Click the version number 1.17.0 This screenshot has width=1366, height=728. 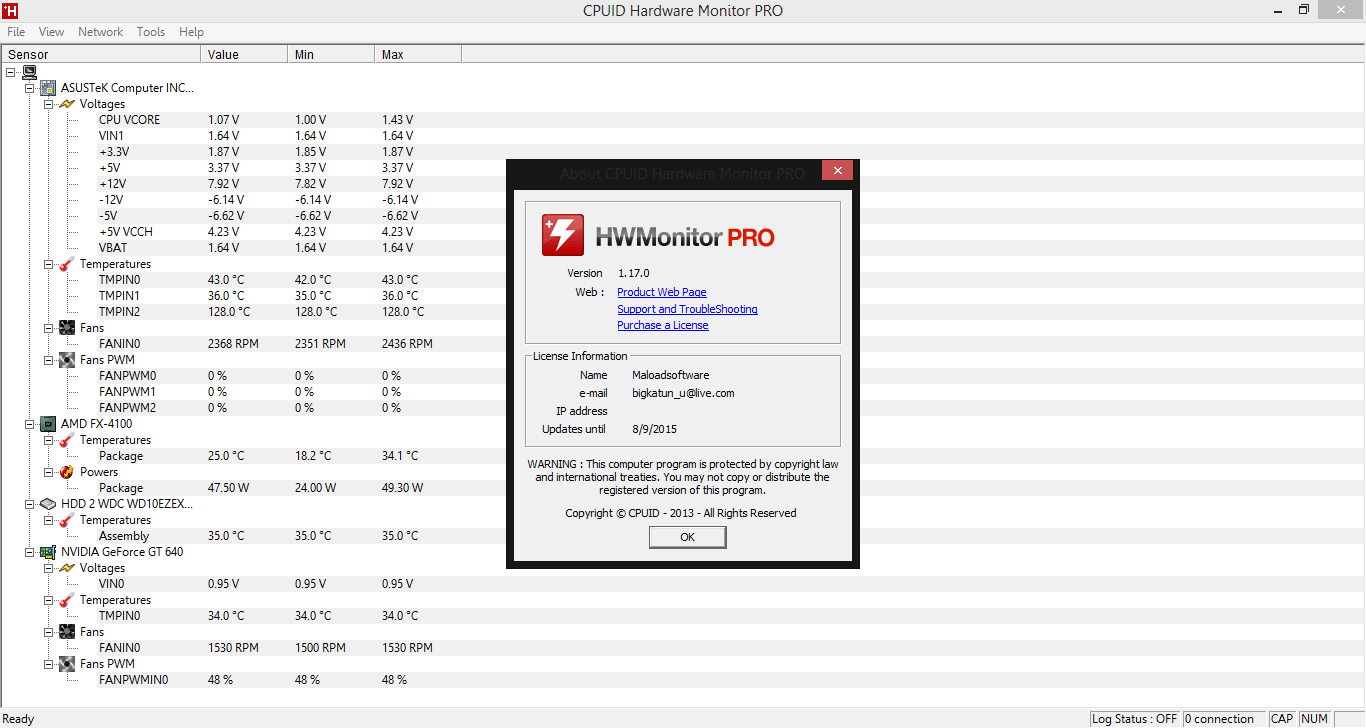click(634, 273)
